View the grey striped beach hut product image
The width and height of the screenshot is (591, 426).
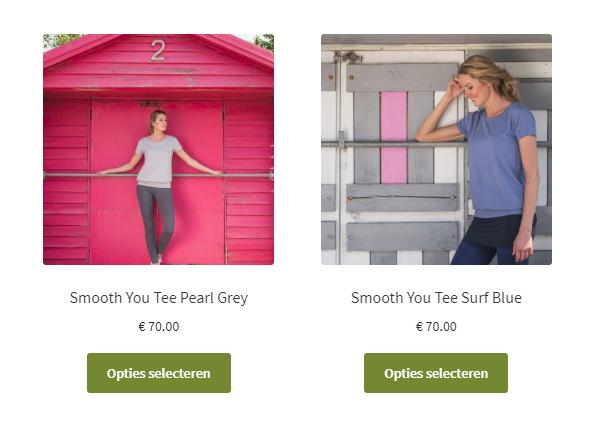coord(436,149)
